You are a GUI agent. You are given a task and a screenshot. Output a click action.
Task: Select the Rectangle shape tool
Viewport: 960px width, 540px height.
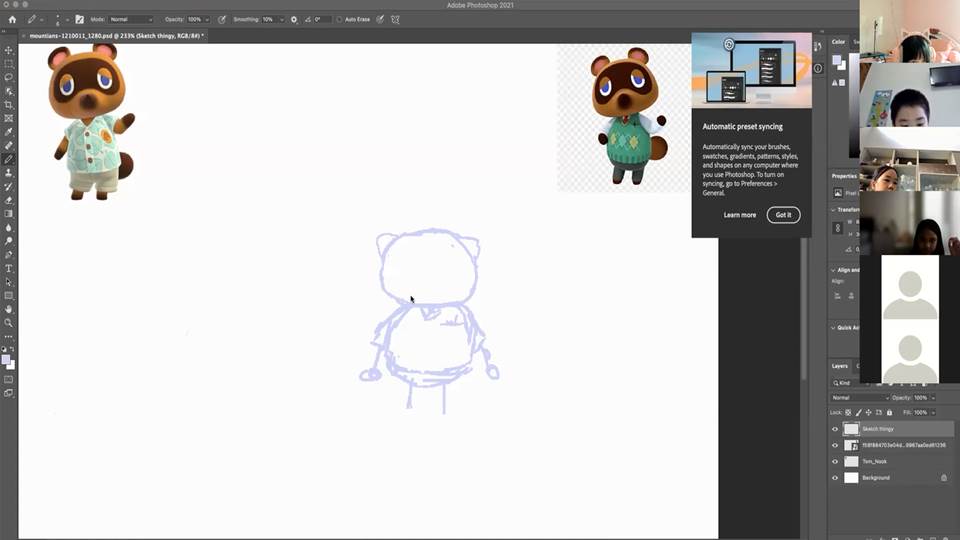pos(9,296)
